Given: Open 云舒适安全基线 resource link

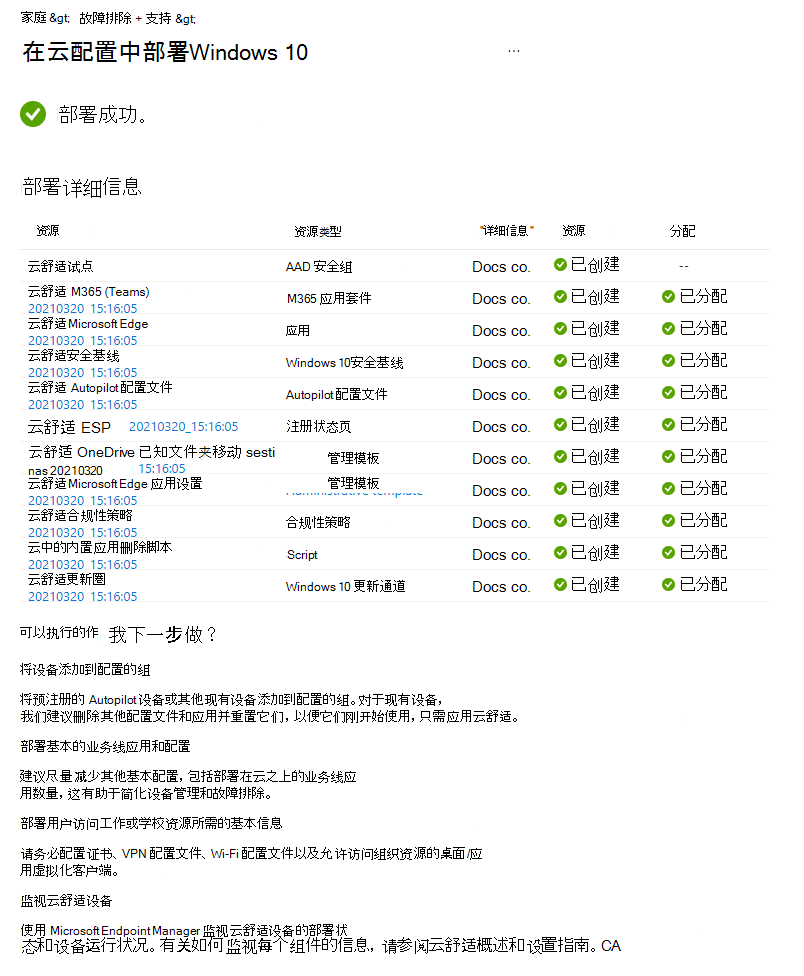Looking at the screenshot, I should tap(82, 364).
